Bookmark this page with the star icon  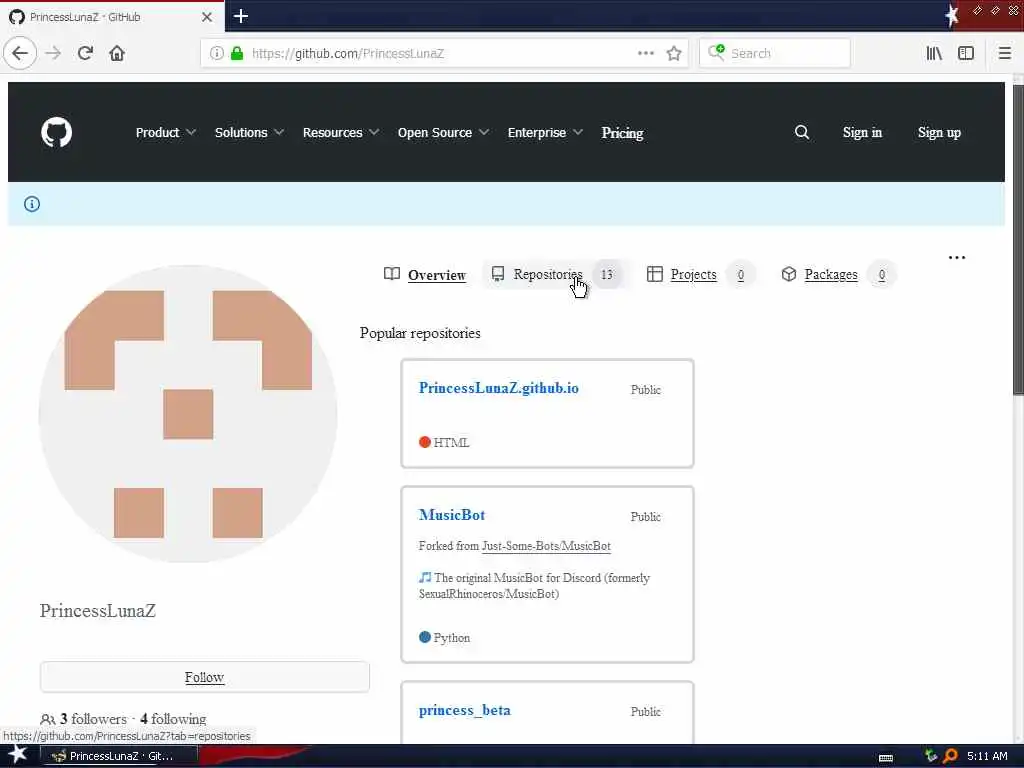click(x=674, y=54)
